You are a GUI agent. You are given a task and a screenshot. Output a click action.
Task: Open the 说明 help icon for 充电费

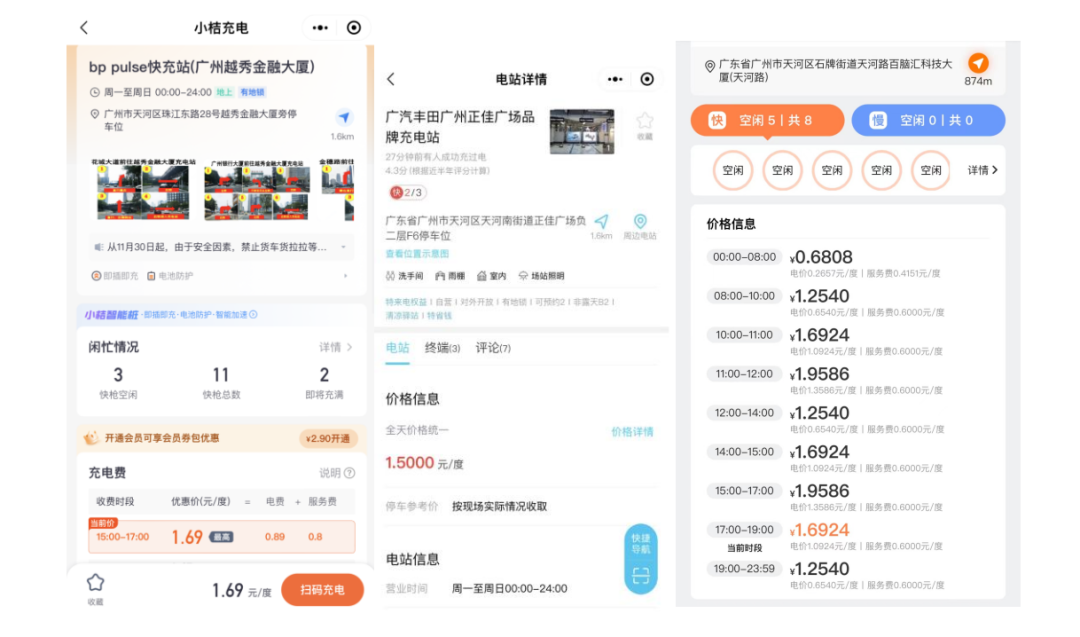(349, 472)
